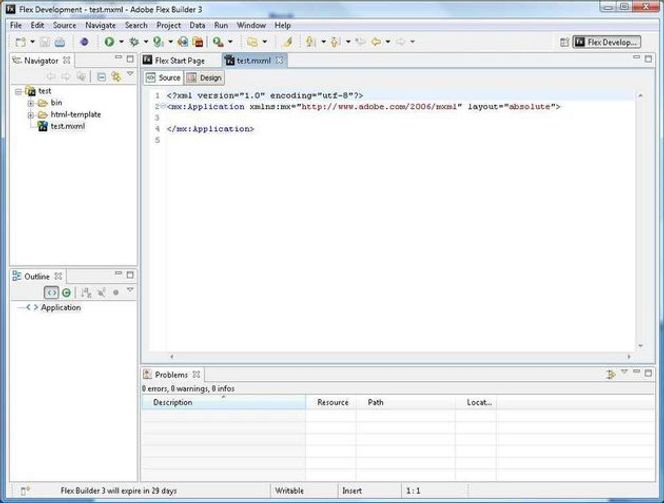Image resolution: width=664 pixels, height=503 pixels.
Task: Click the Path column header
Action: [x=406, y=402]
